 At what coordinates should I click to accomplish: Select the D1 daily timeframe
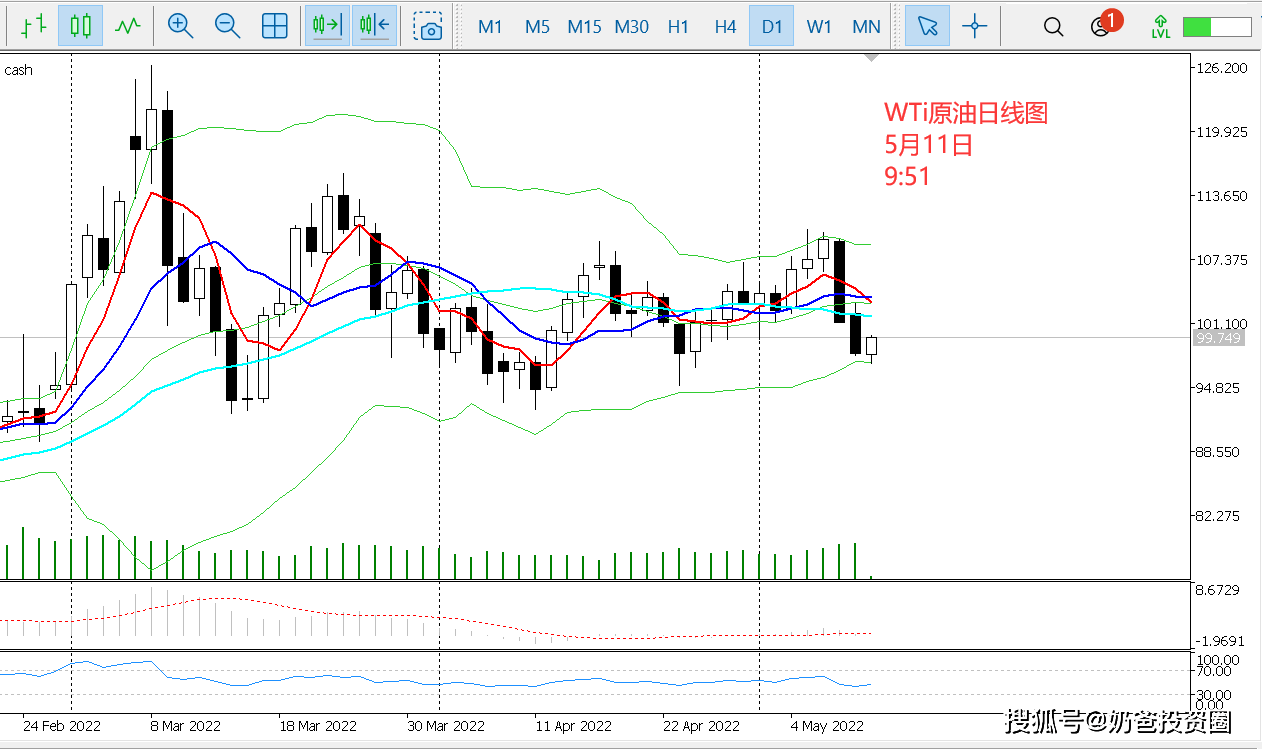772,26
